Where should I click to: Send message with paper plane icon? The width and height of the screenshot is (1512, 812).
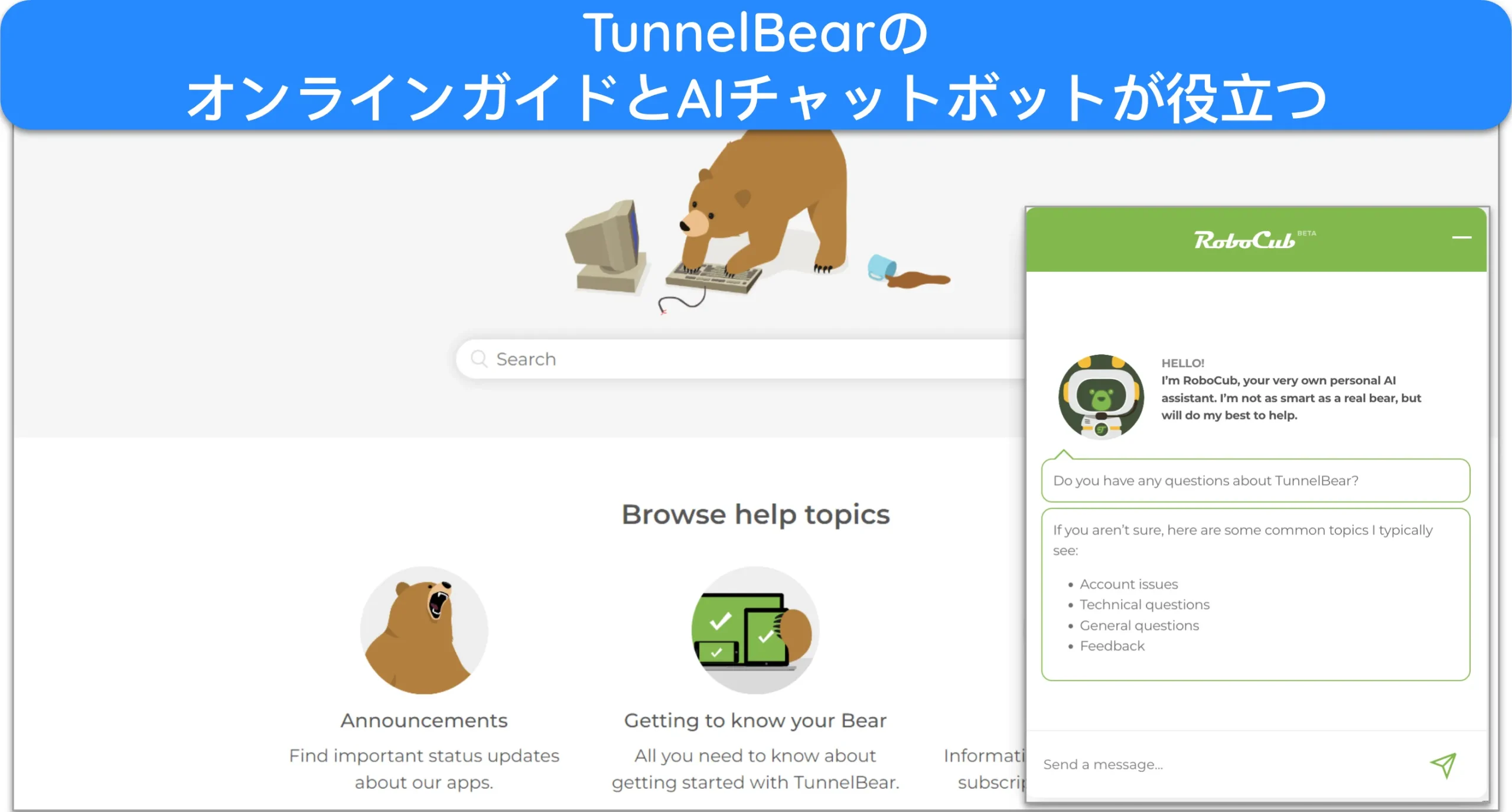(1443, 765)
